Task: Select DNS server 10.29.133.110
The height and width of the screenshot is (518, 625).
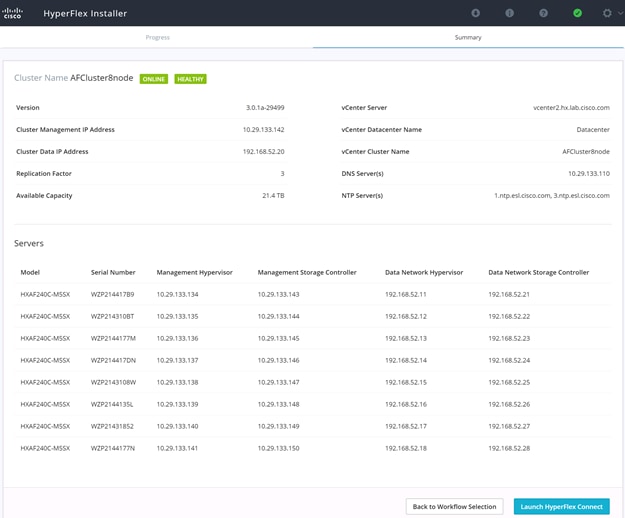Action: coord(589,174)
